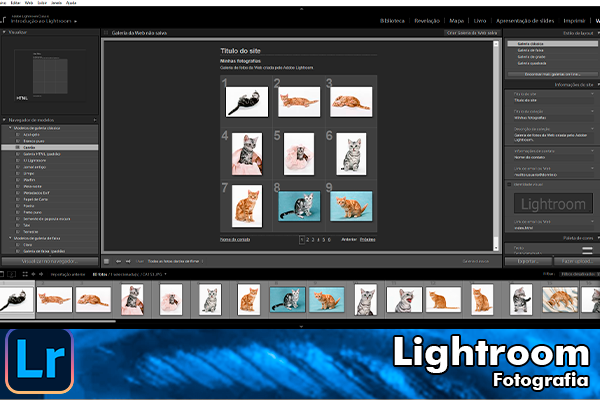Collapse Modelos de galeria de faixa folder

click(10, 238)
